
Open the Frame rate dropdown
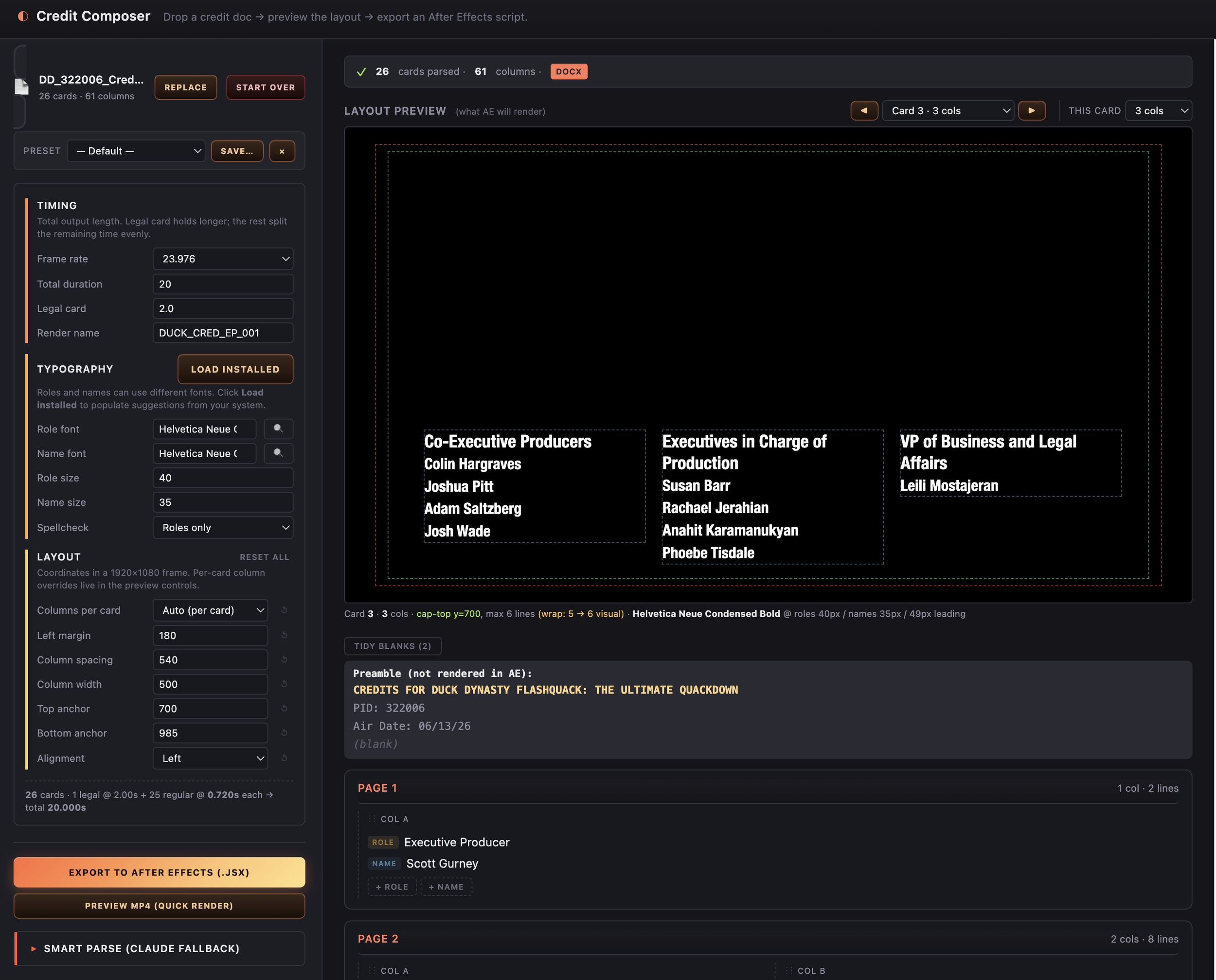click(x=223, y=259)
